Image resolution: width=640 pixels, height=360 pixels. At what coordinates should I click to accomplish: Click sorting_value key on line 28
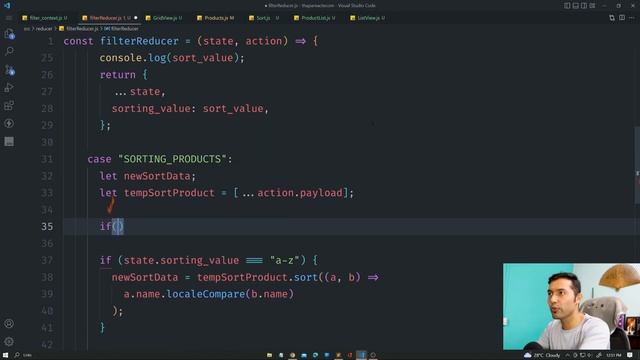[x=151, y=109]
